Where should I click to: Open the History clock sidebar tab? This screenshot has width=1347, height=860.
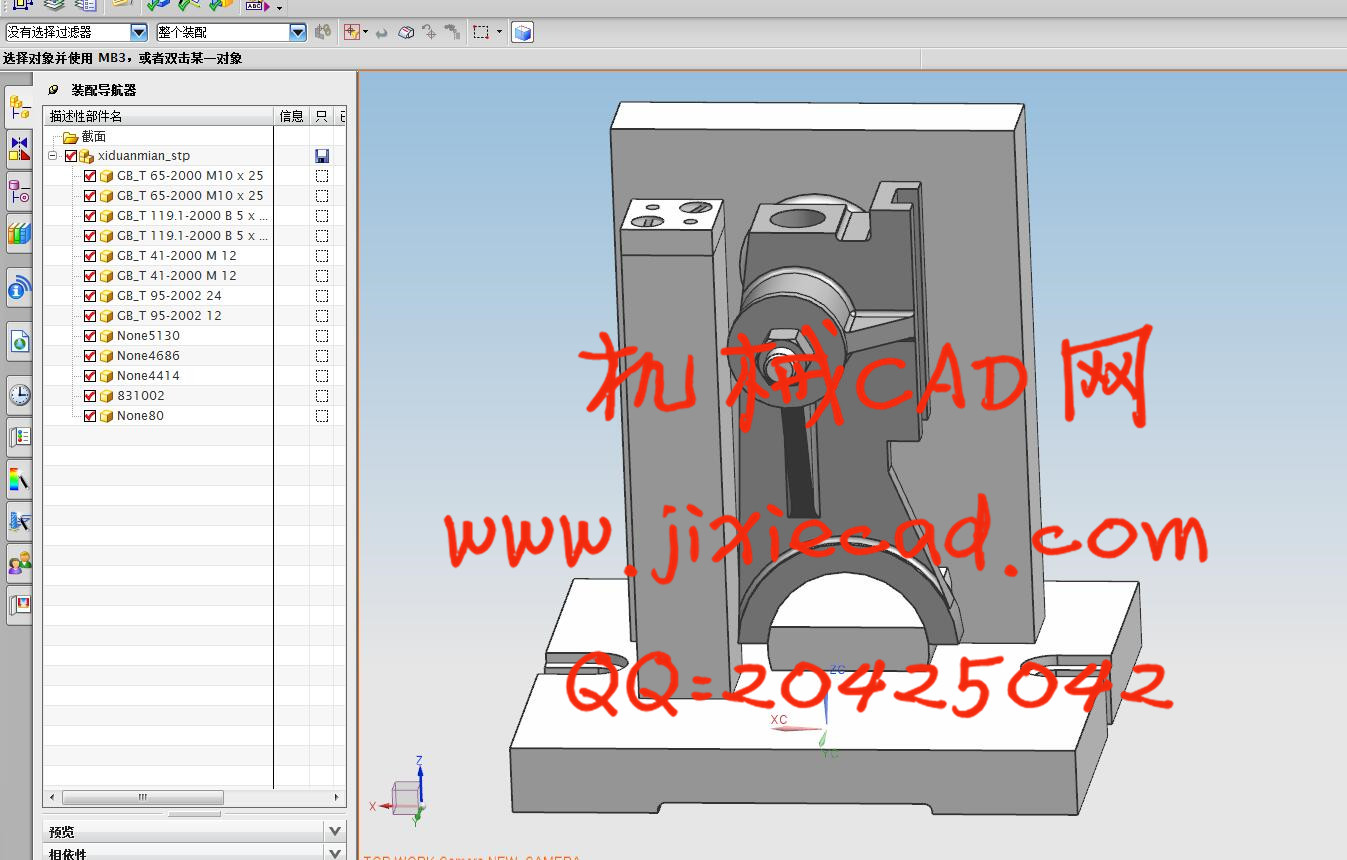click(x=19, y=395)
